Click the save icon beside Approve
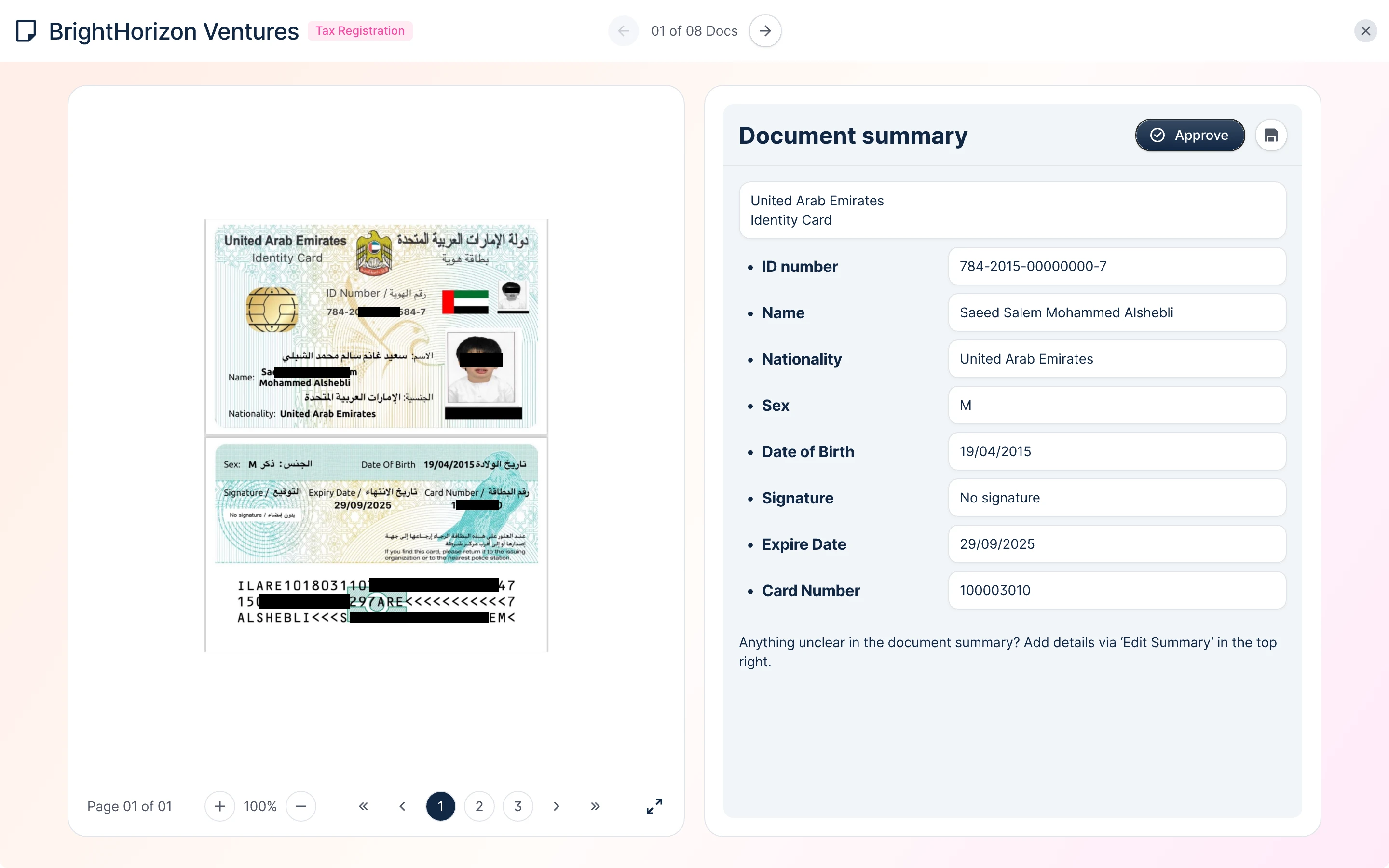This screenshot has height=868, width=1389. coord(1271,136)
